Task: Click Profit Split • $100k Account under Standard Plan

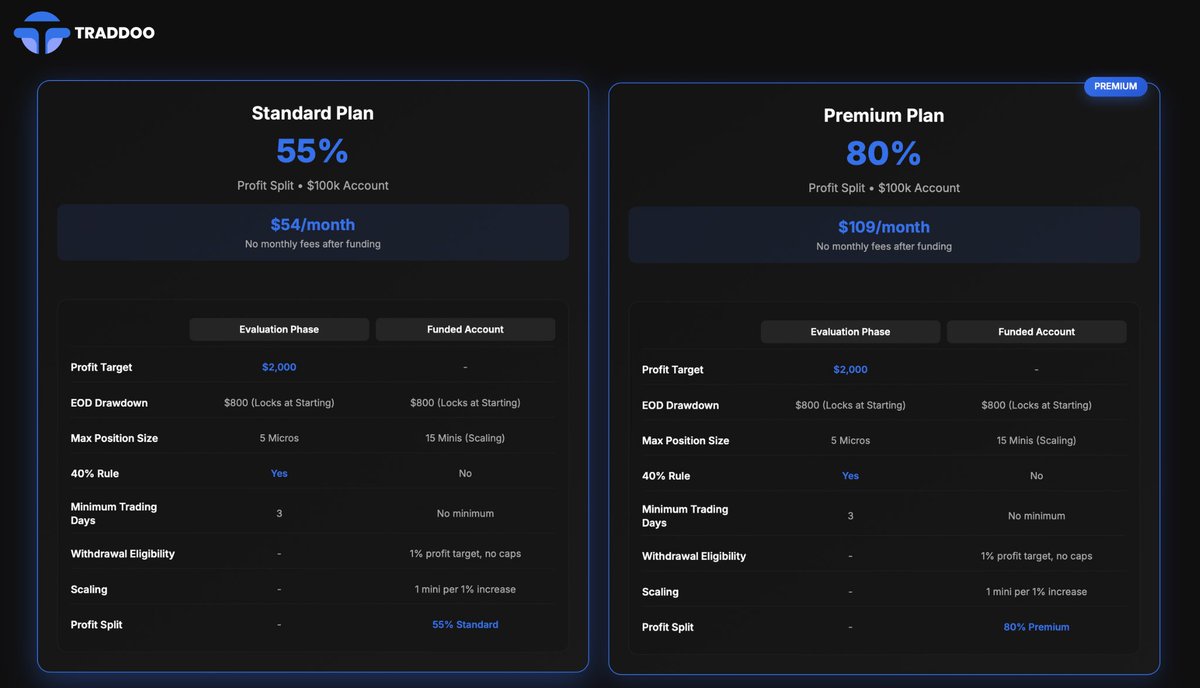Action: click(313, 185)
